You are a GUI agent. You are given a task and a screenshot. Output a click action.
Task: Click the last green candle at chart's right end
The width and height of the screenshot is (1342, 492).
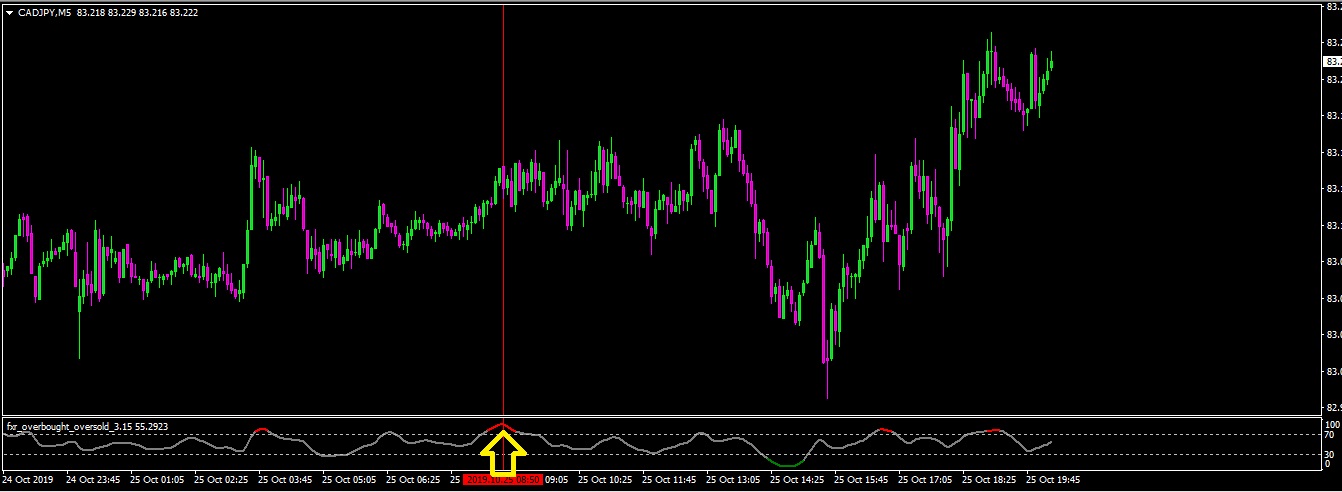[1051, 62]
